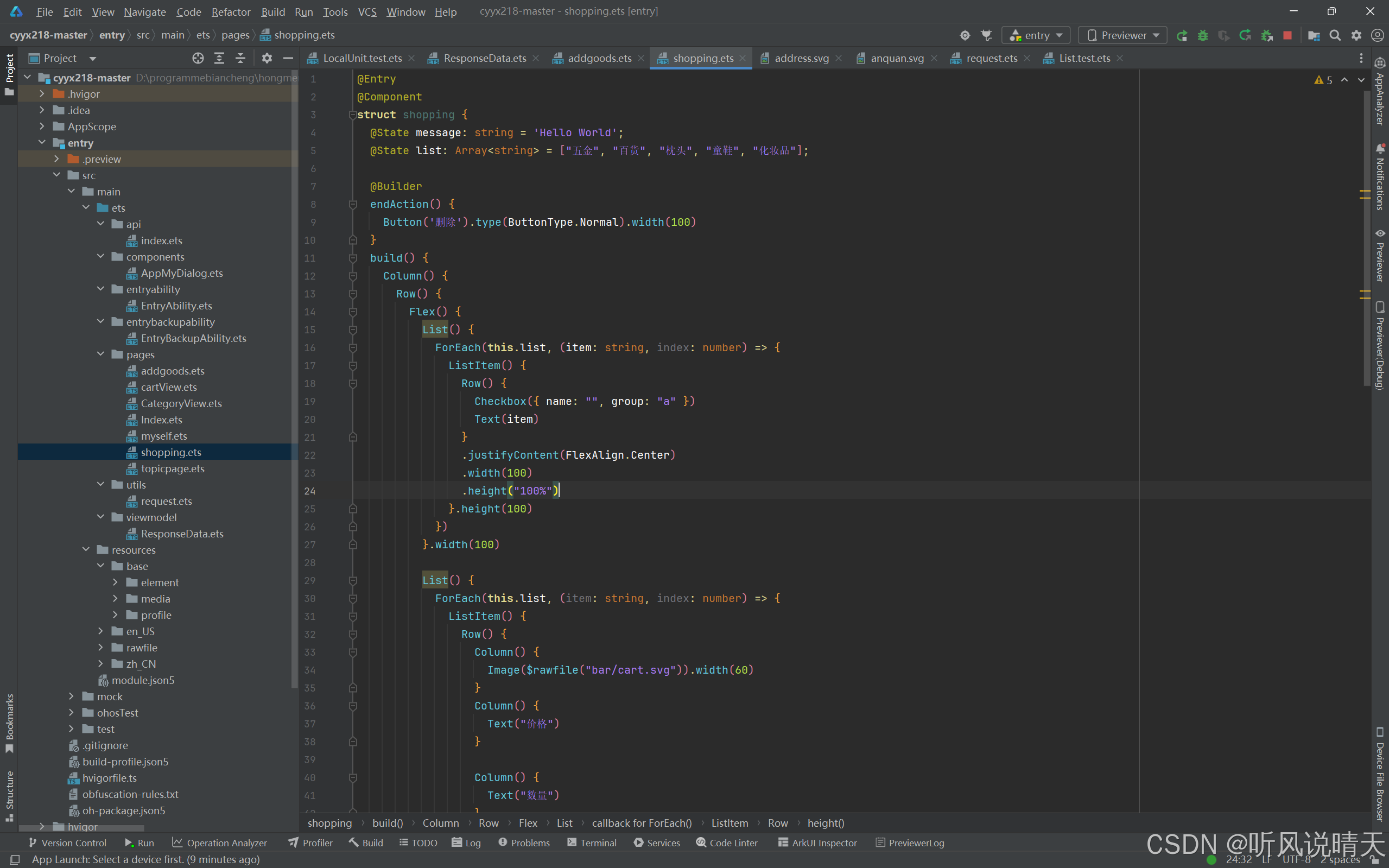
Task: Open the Problems tool window button
Action: click(x=524, y=842)
